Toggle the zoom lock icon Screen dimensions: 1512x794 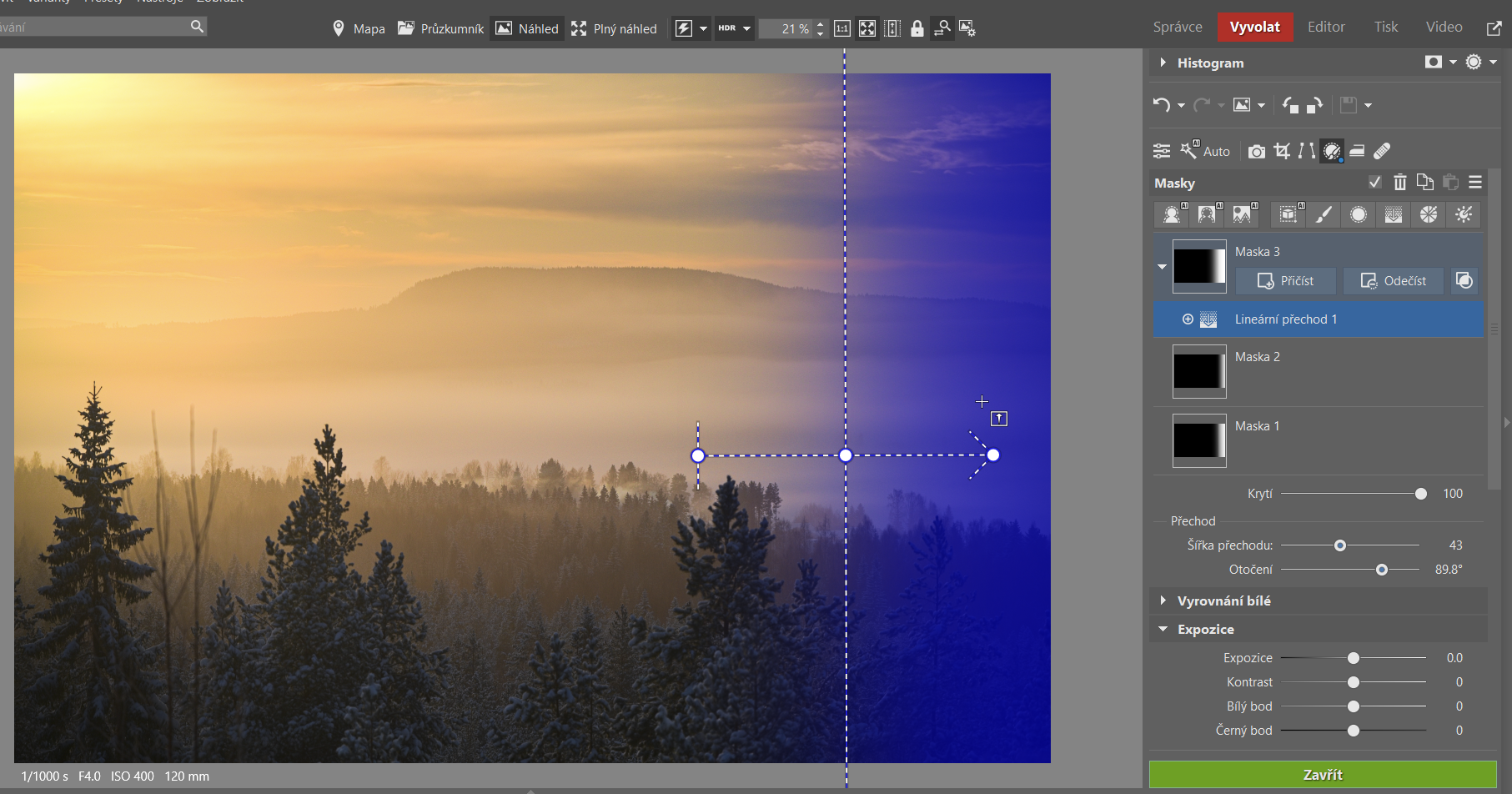(x=917, y=28)
